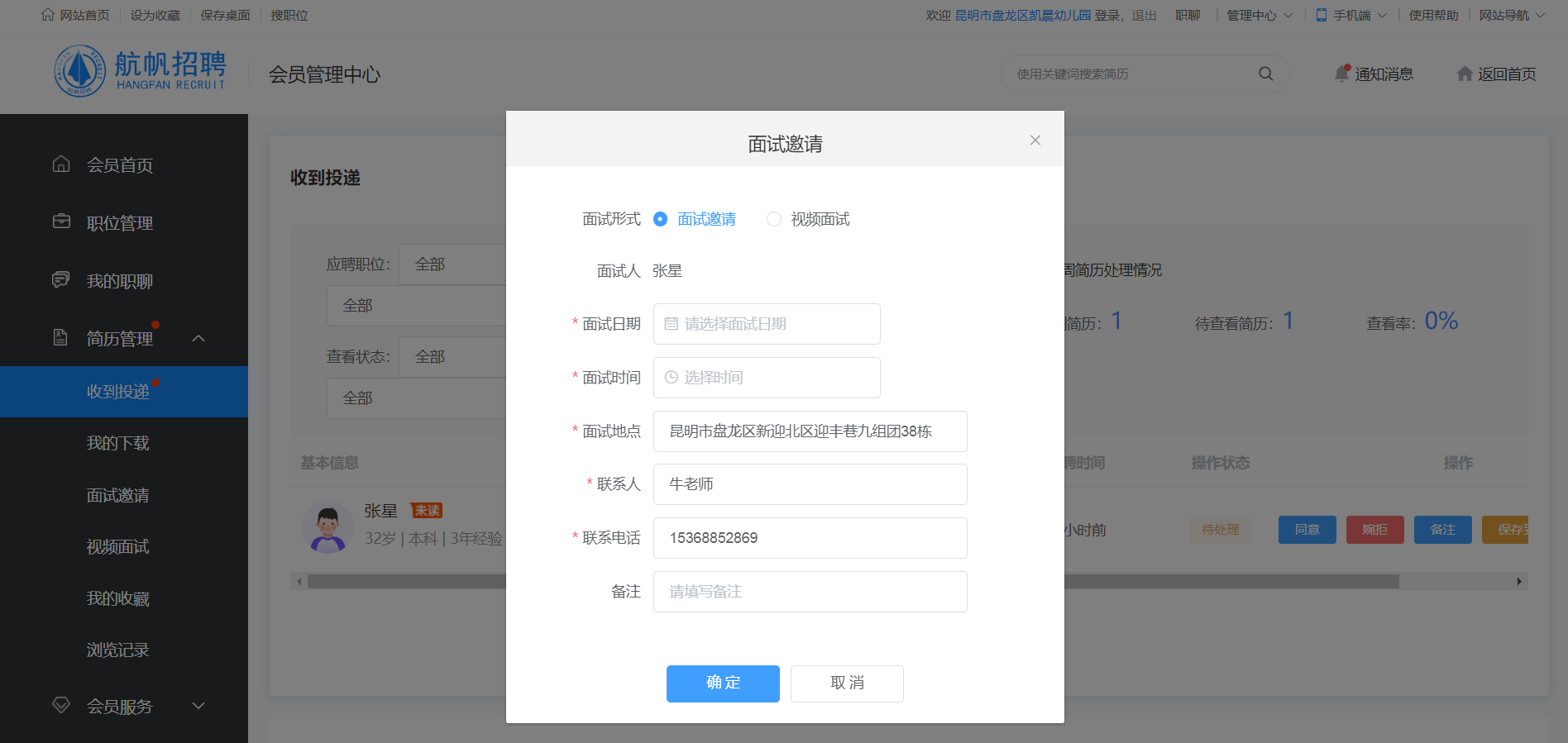Collapse the 简历管理 sidebar section
Viewport: 1568px width, 743px height.
coord(198,338)
